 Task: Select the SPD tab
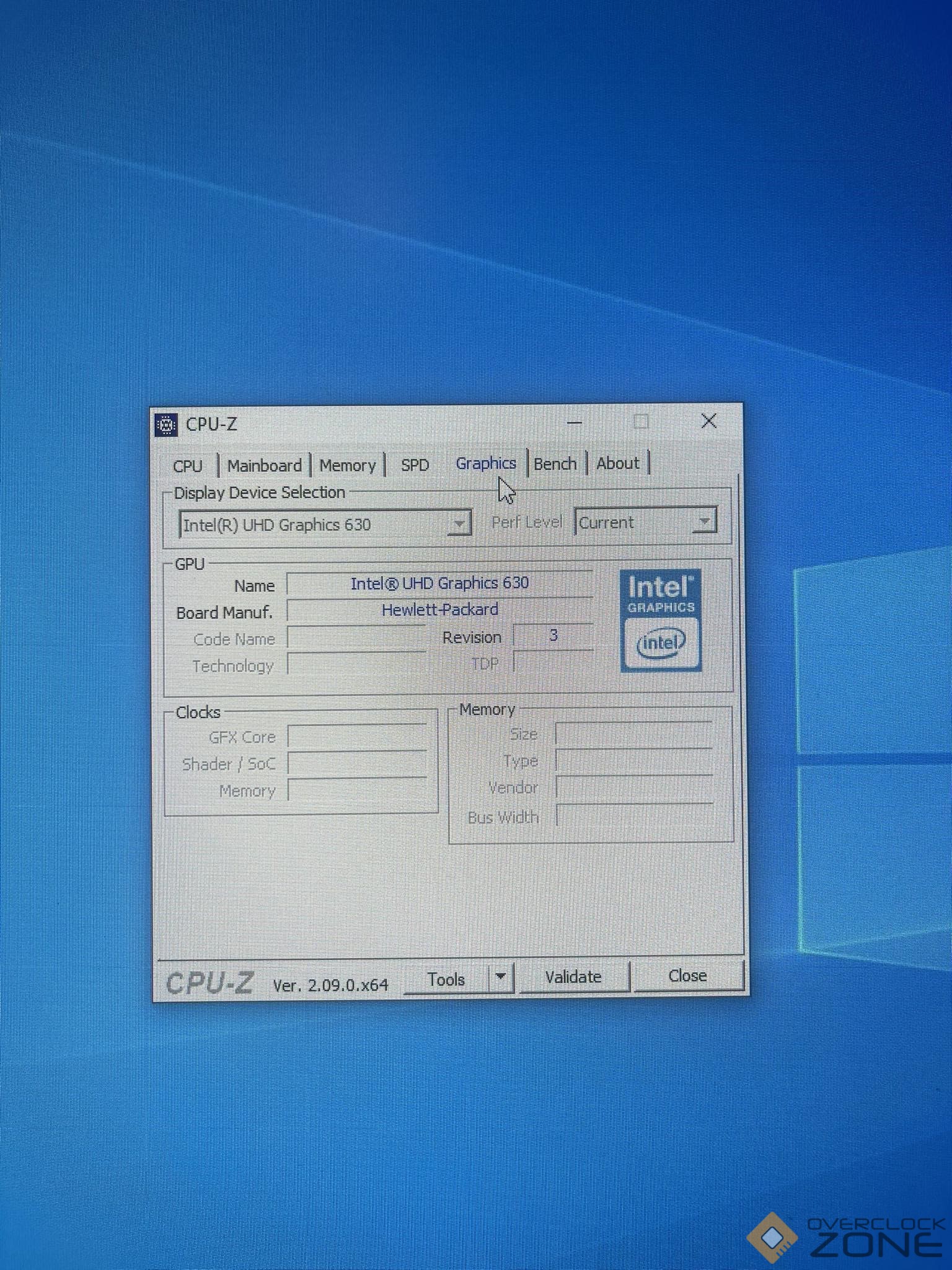tap(415, 465)
